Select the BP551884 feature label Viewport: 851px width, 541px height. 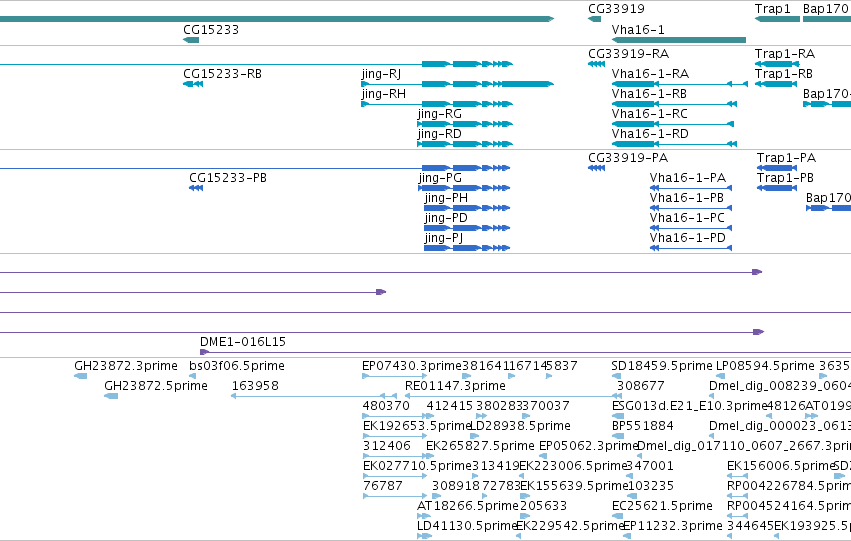(643, 426)
